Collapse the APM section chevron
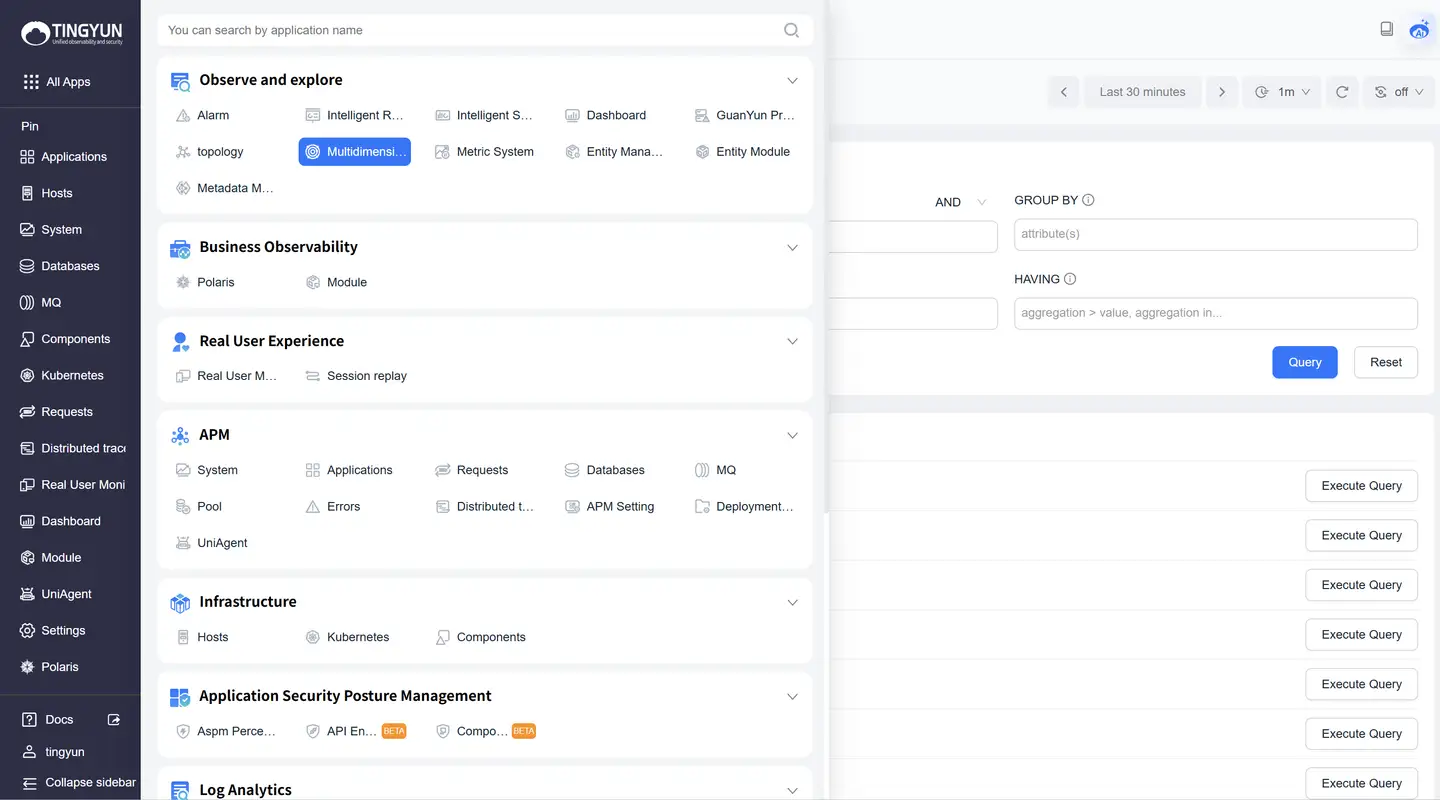Image resolution: width=1440 pixels, height=800 pixels. 792,435
